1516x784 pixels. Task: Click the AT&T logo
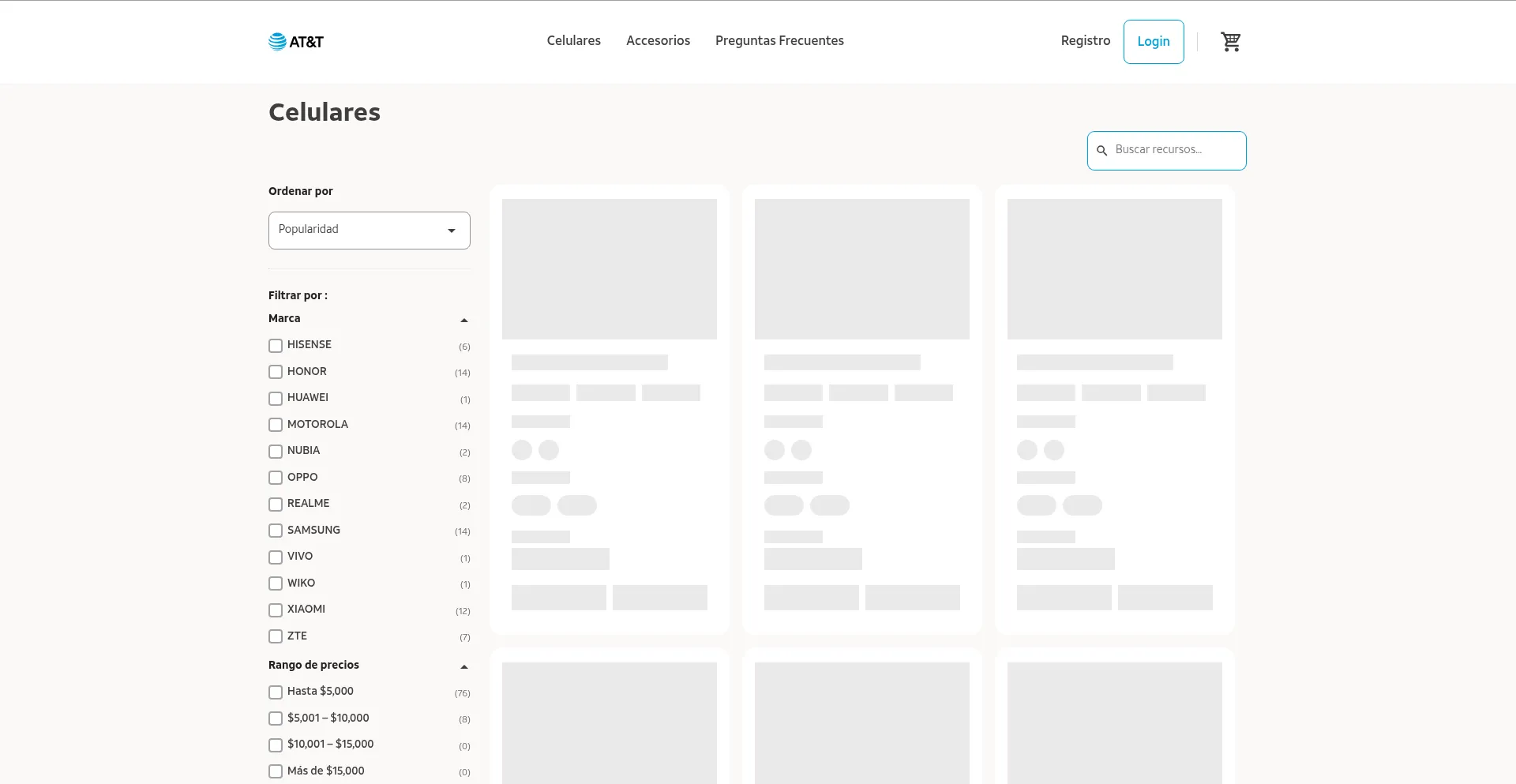click(296, 42)
